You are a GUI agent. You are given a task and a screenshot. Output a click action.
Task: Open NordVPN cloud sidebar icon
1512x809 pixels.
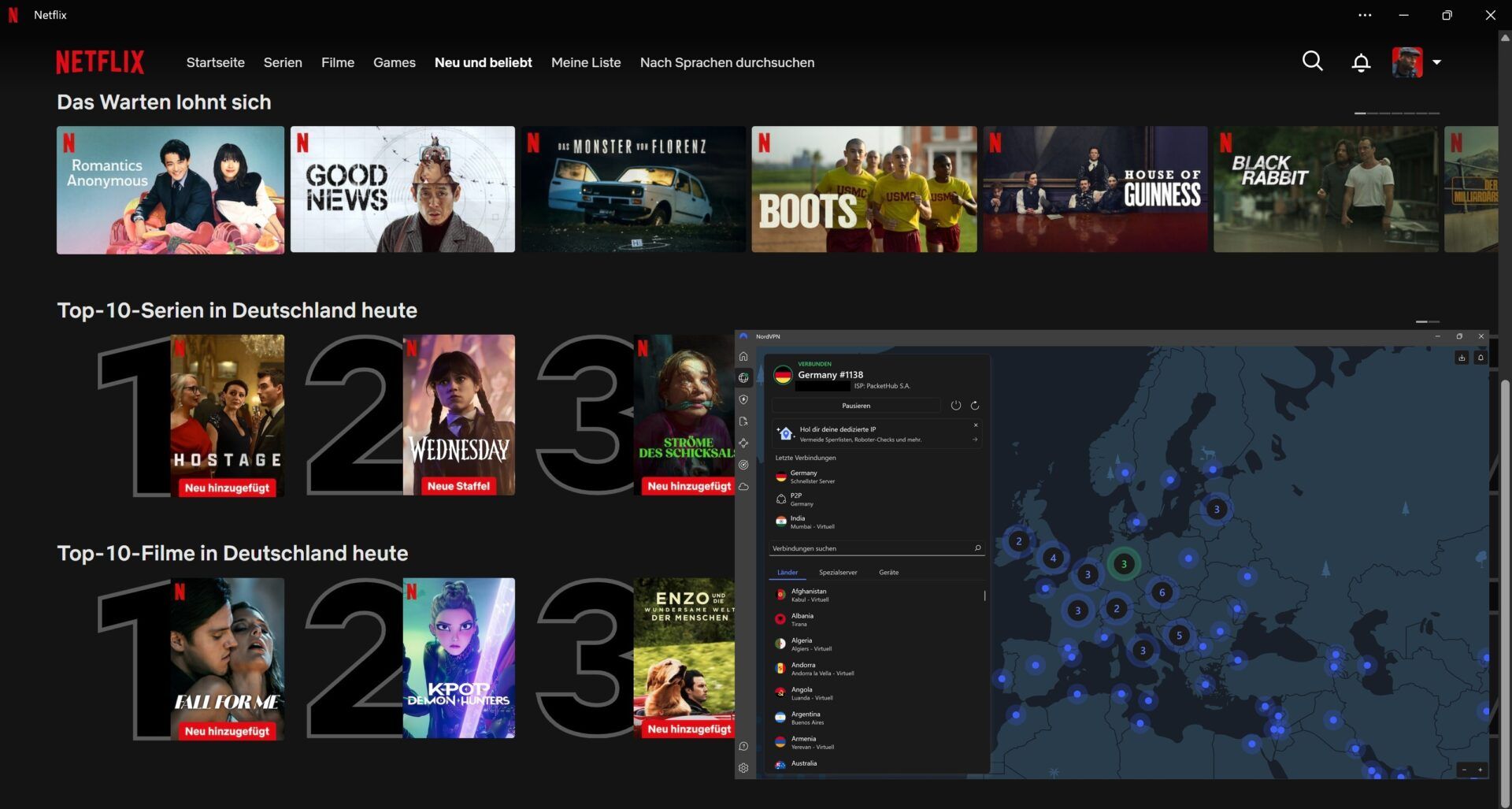click(x=743, y=487)
